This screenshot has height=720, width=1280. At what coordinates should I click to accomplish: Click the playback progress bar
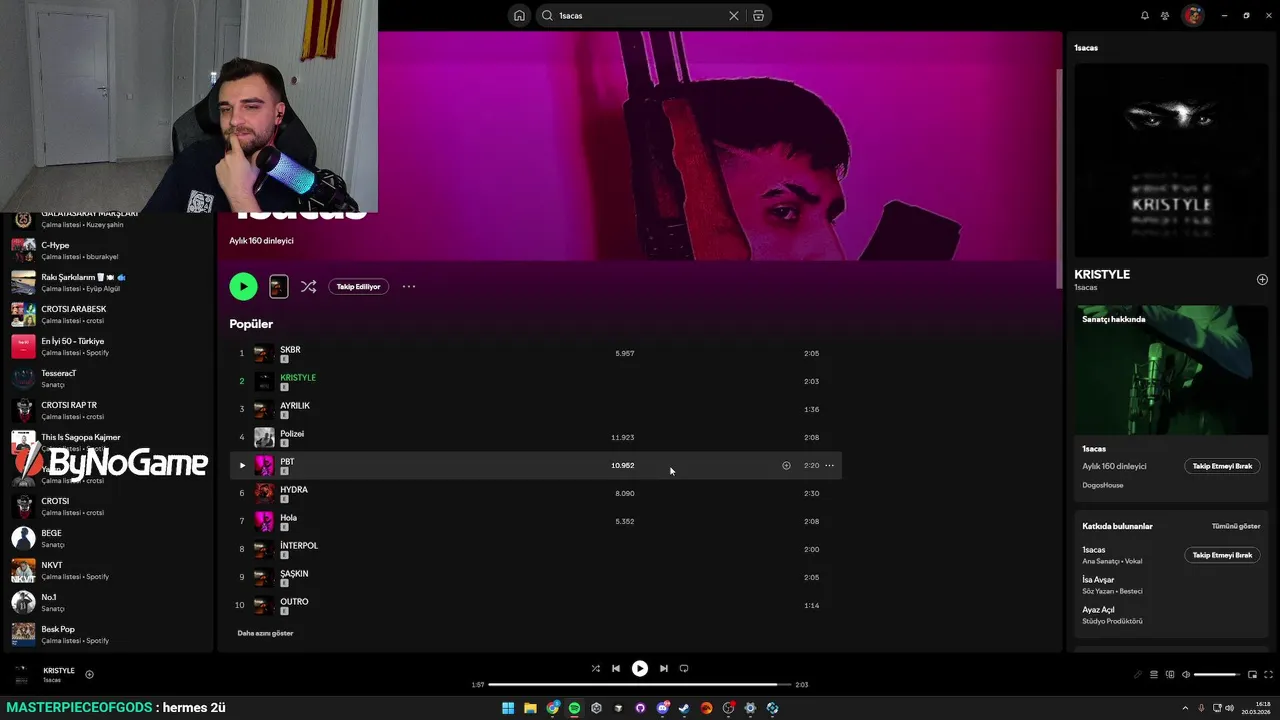tap(639, 685)
